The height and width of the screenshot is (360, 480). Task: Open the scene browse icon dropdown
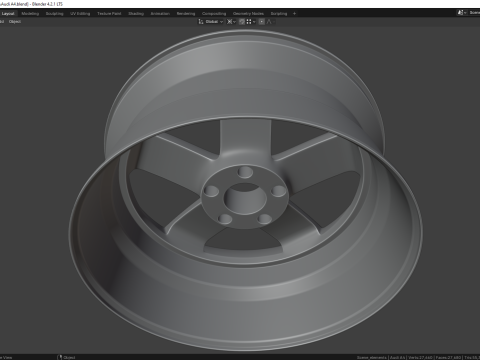coord(462,13)
